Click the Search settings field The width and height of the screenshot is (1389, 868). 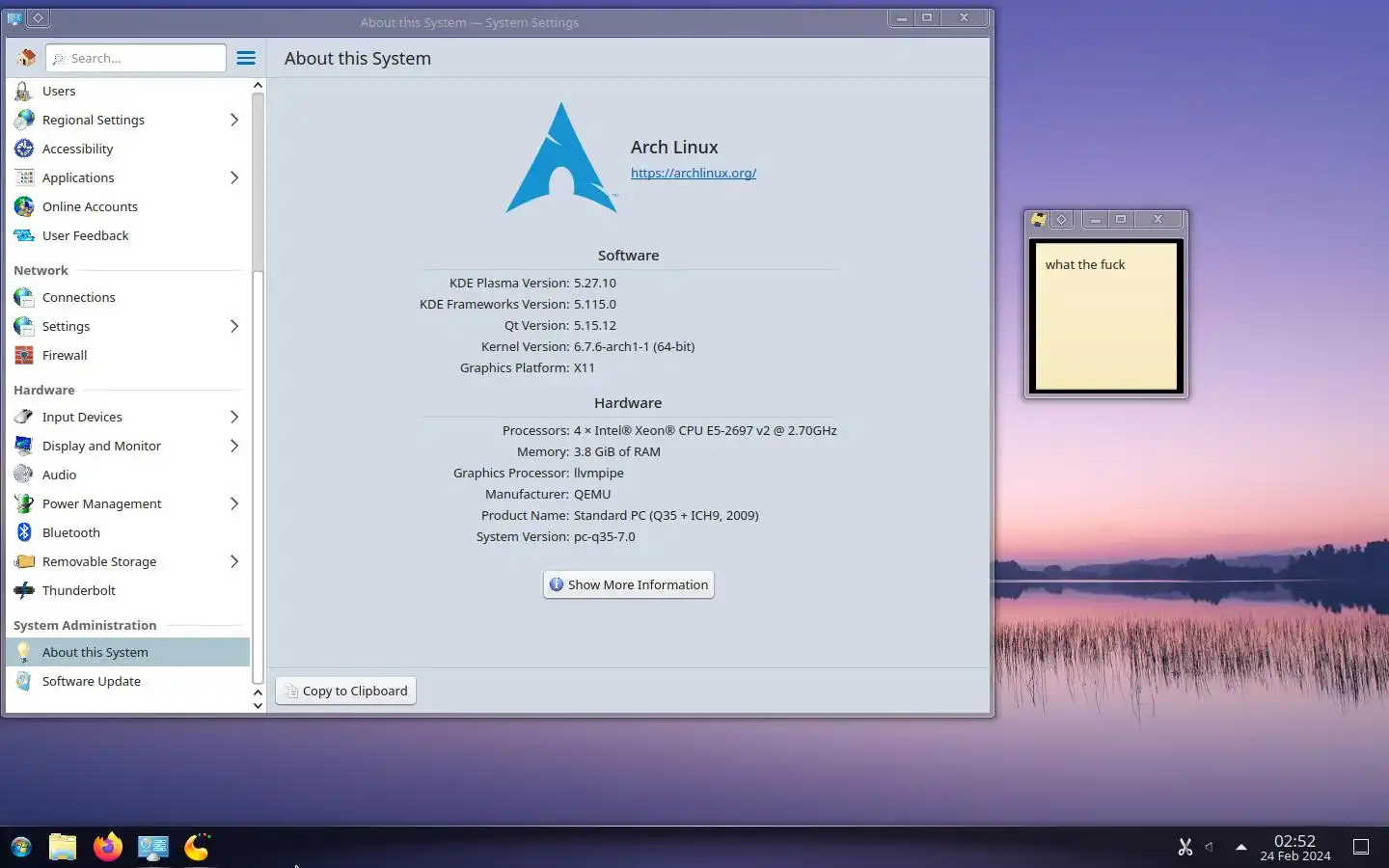click(136, 58)
